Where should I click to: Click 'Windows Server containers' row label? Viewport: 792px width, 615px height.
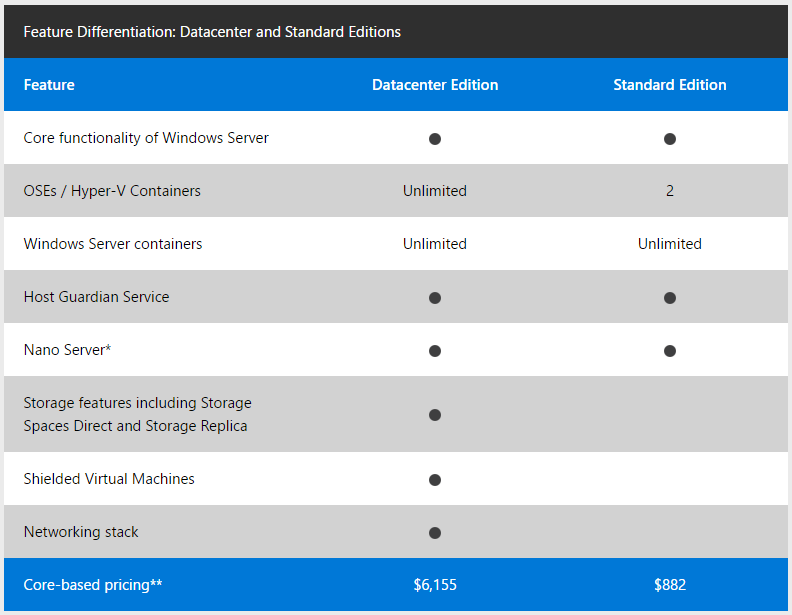(x=113, y=244)
